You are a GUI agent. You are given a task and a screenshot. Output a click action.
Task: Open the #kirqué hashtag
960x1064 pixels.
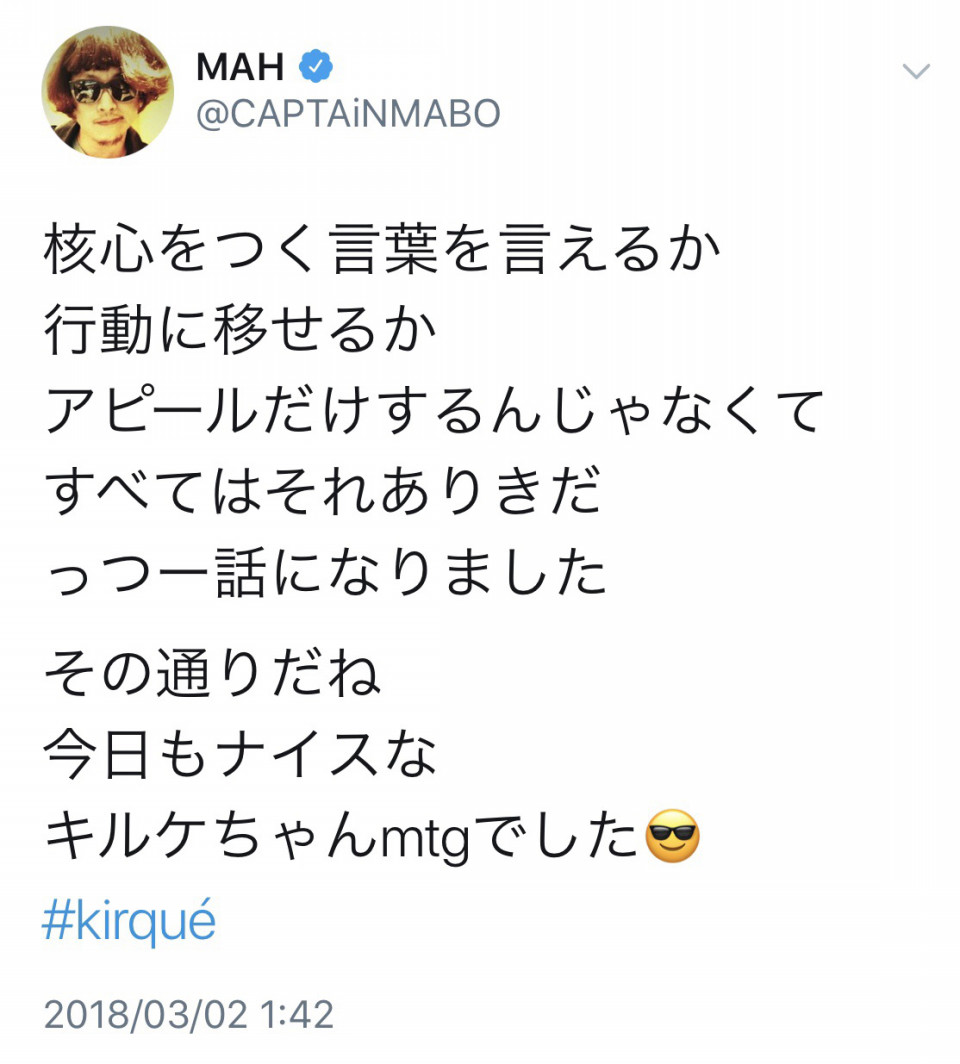(x=129, y=919)
